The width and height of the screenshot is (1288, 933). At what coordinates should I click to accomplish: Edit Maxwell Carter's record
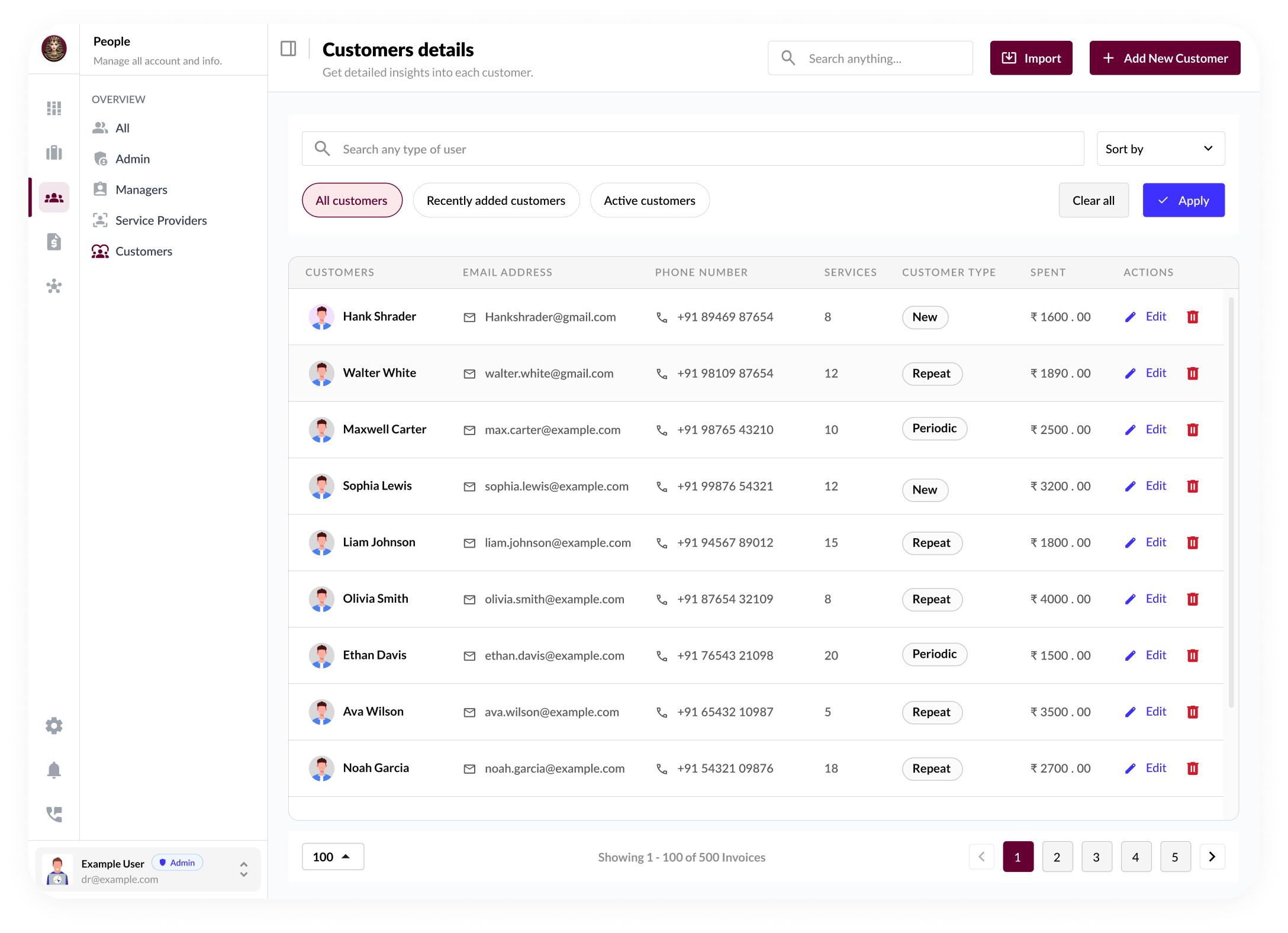click(x=1145, y=430)
